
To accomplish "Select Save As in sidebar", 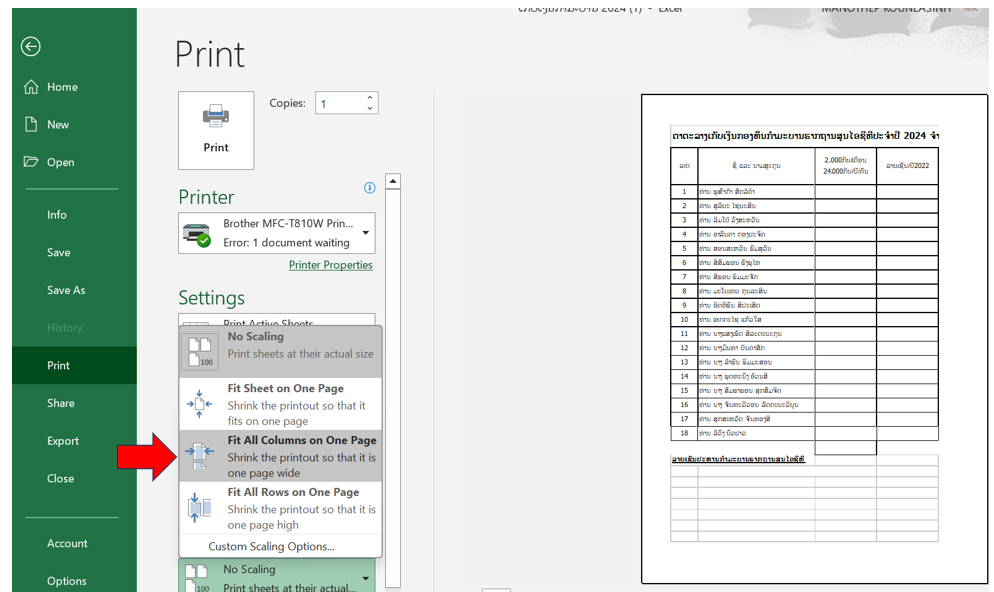I will coord(66,290).
